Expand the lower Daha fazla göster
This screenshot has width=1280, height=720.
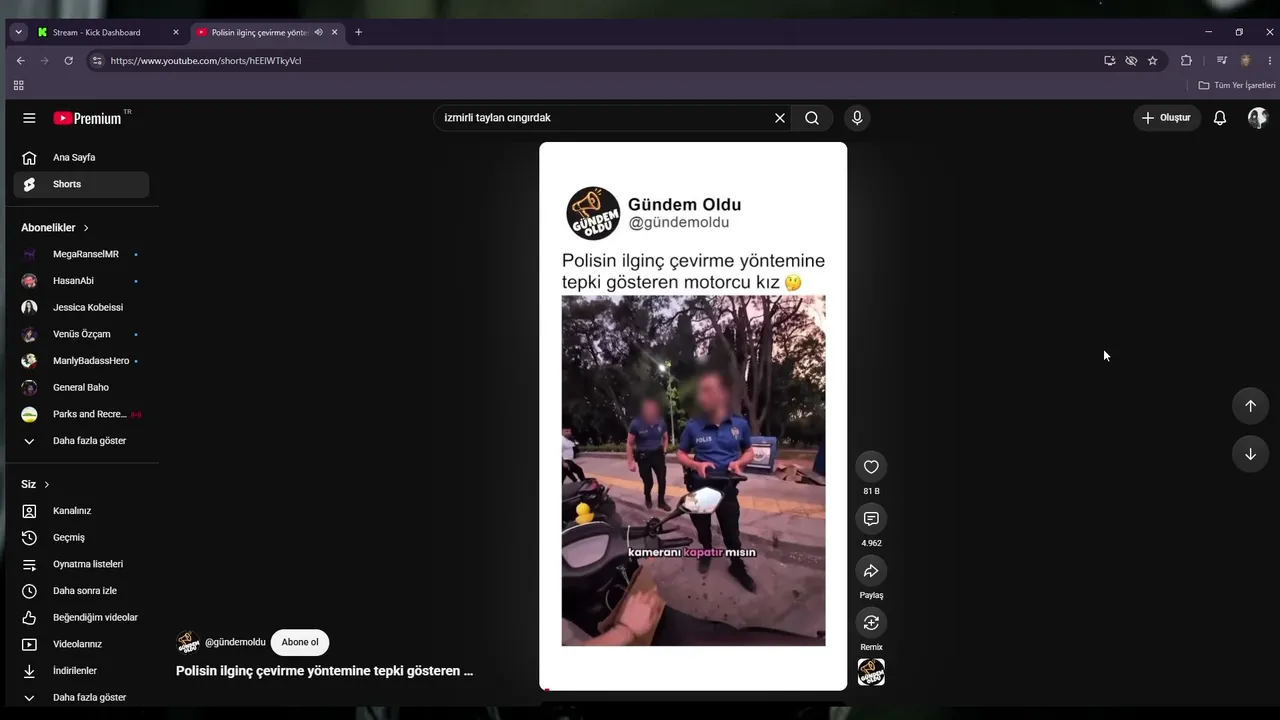(81, 697)
